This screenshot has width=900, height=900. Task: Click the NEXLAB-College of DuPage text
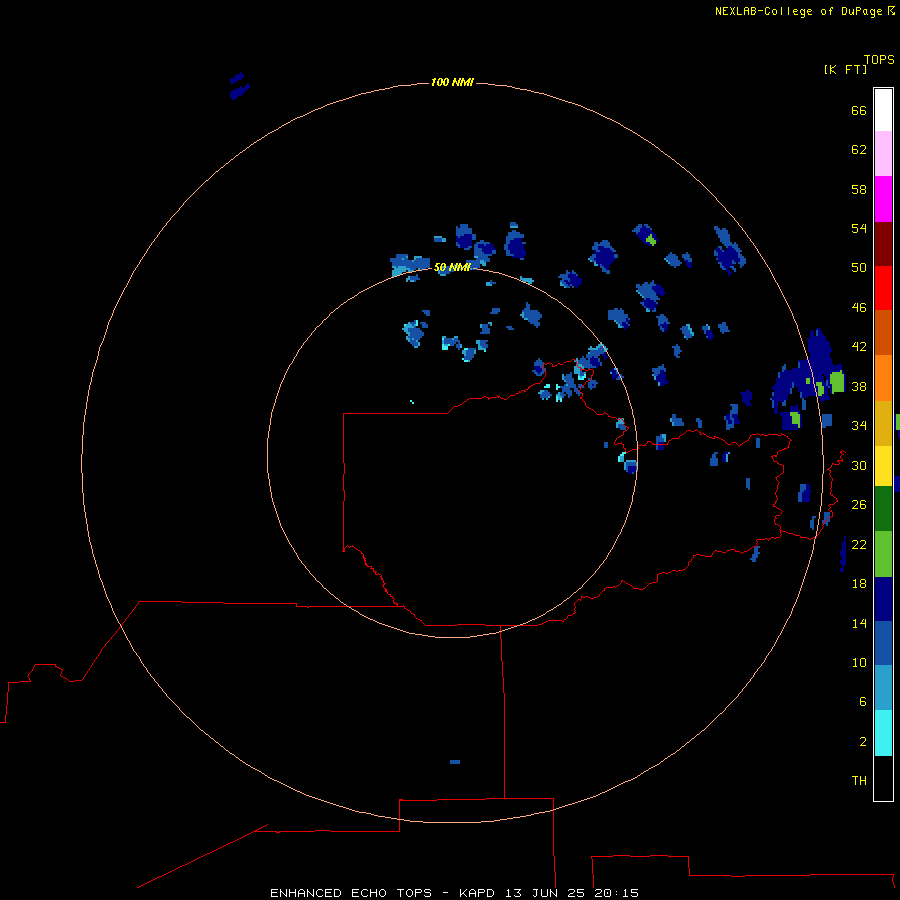coord(798,11)
